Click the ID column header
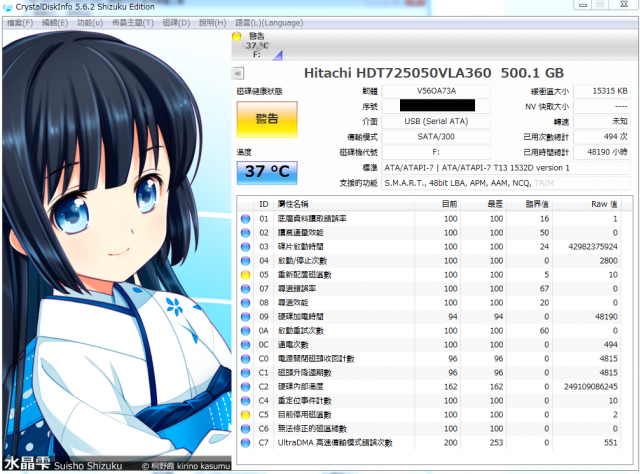 (264, 204)
